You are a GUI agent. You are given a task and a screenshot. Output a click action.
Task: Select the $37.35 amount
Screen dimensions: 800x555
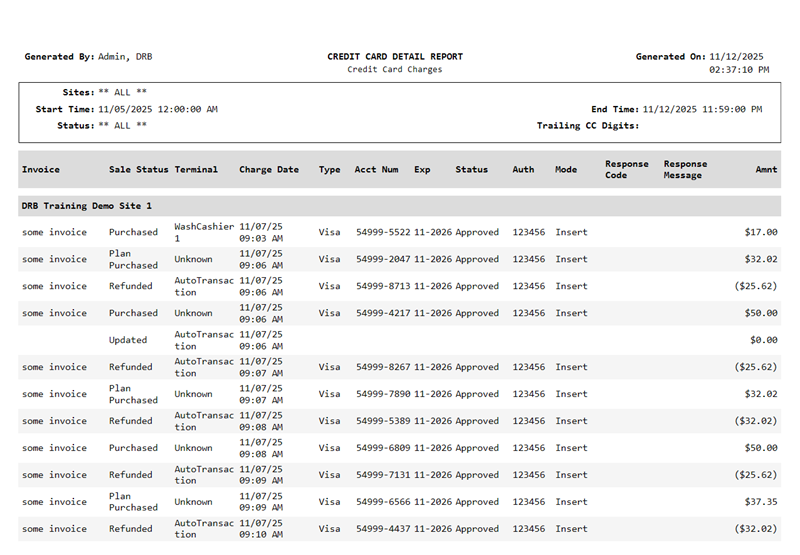pyautogui.click(x=761, y=502)
